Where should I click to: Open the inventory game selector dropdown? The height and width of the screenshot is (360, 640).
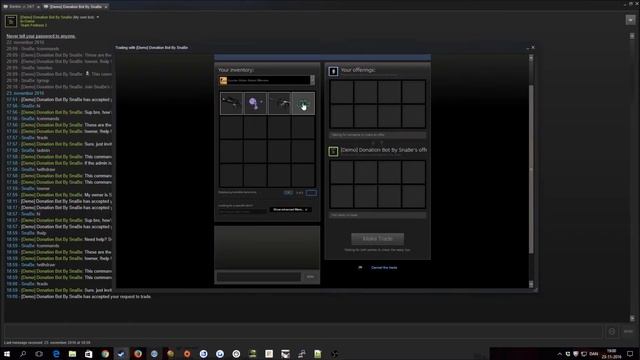[267, 80]
